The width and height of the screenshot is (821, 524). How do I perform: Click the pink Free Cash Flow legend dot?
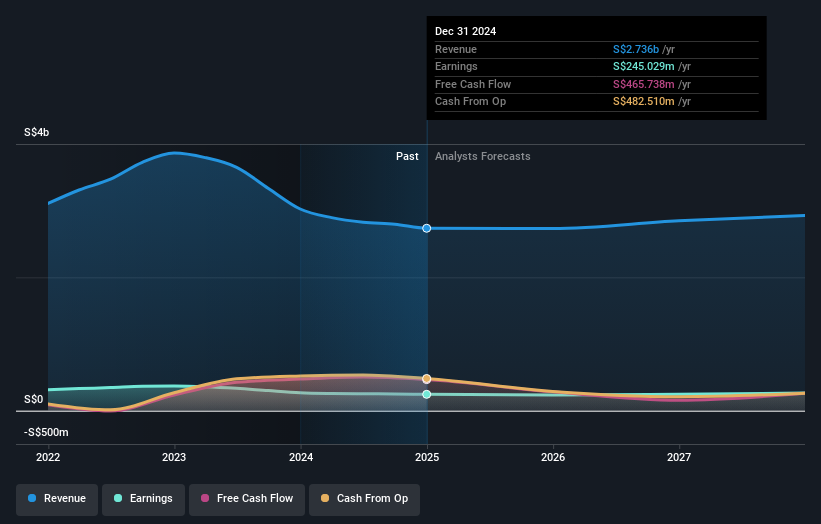[205, 498]
